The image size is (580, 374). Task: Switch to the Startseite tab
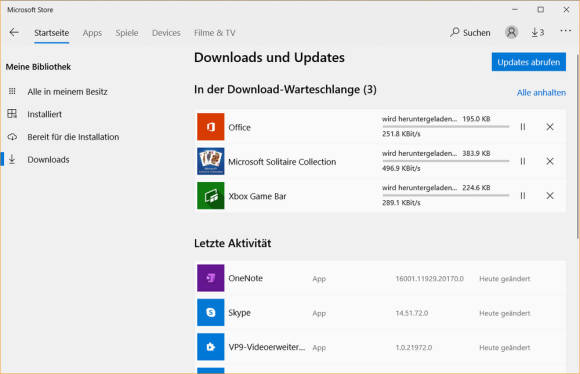point(51,33)
